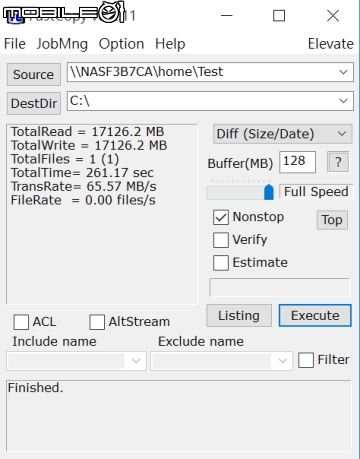Expand the Source path dropdown
The width and height of the screenshot is (360, 459).
pos(343,72)
